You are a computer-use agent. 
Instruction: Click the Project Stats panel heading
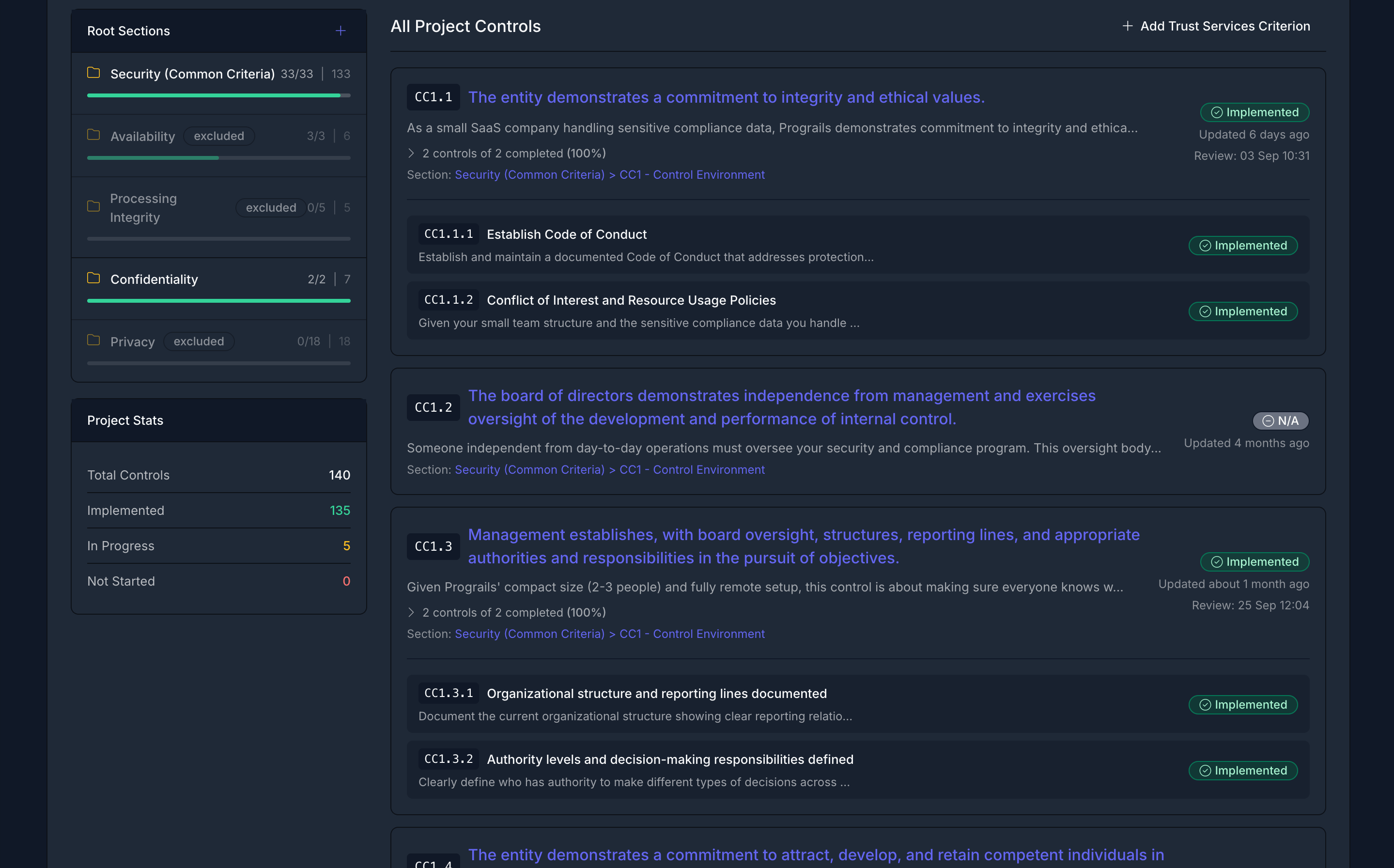pos(125,420)
